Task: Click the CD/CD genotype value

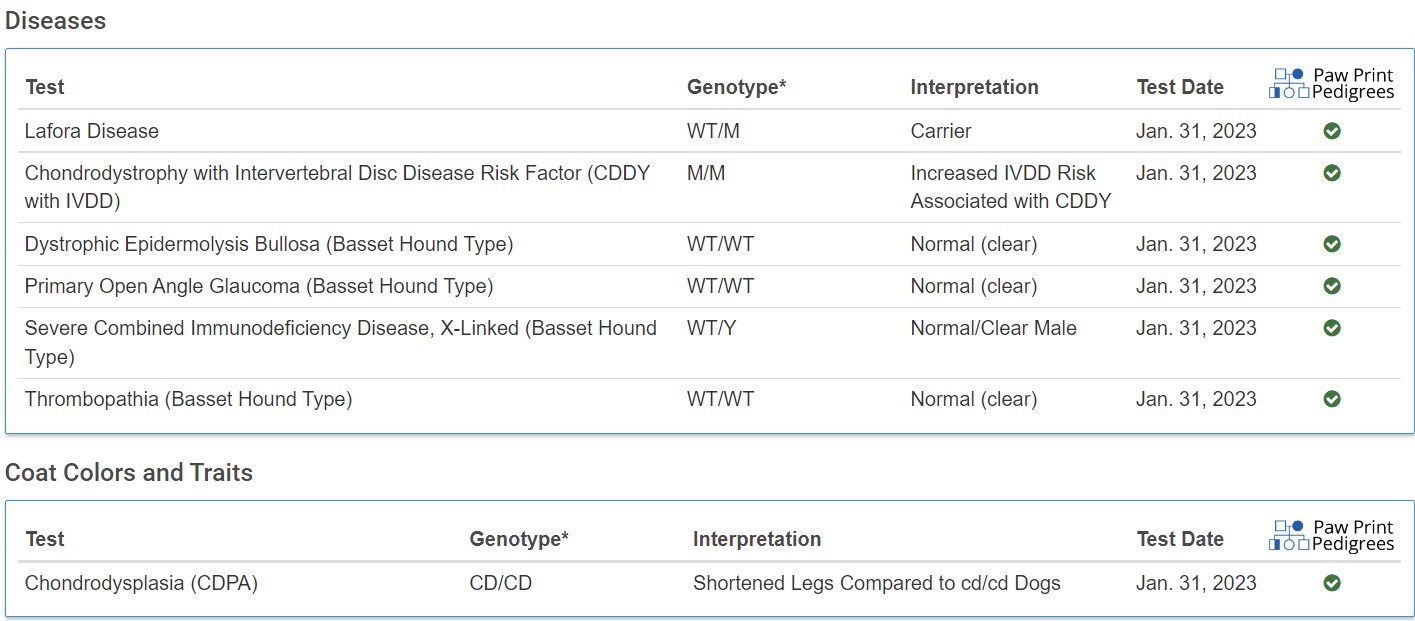Action: coord(501,583)
